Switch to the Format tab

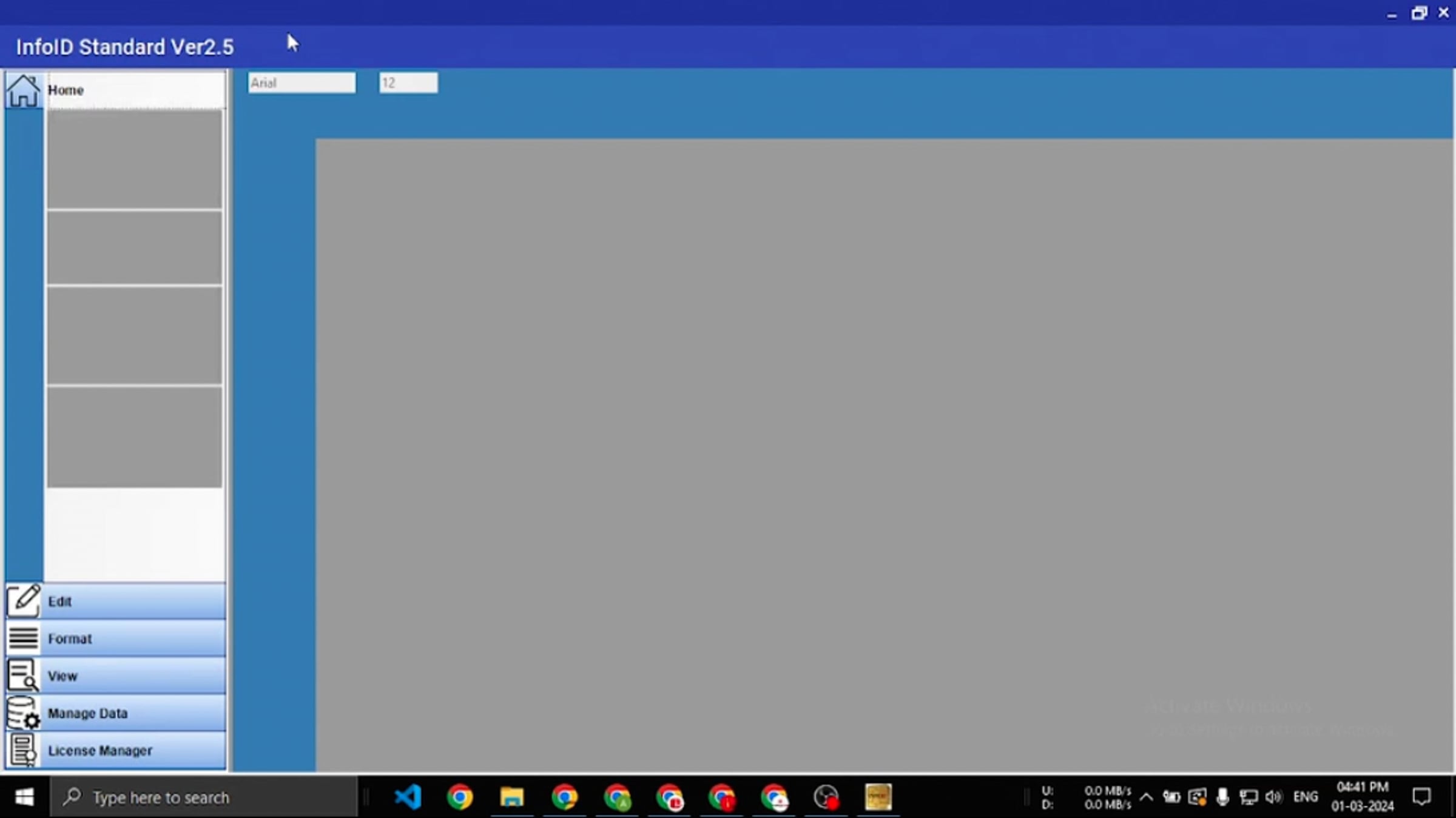(133, 639)
